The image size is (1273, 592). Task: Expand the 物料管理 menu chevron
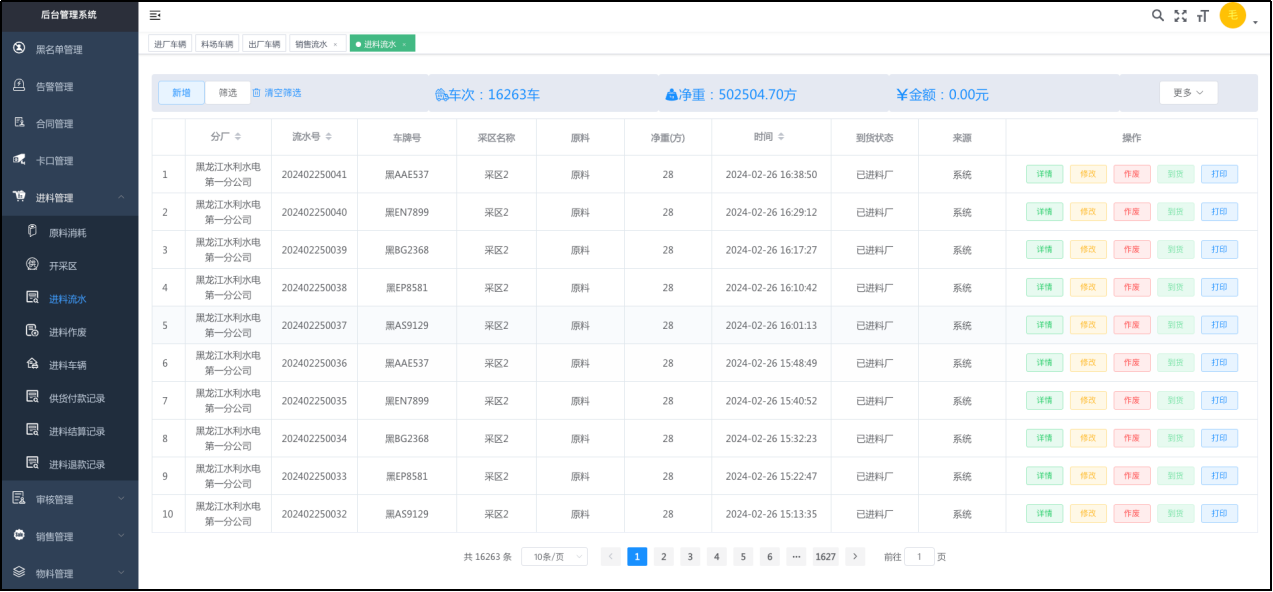click(x=121, y=572)
